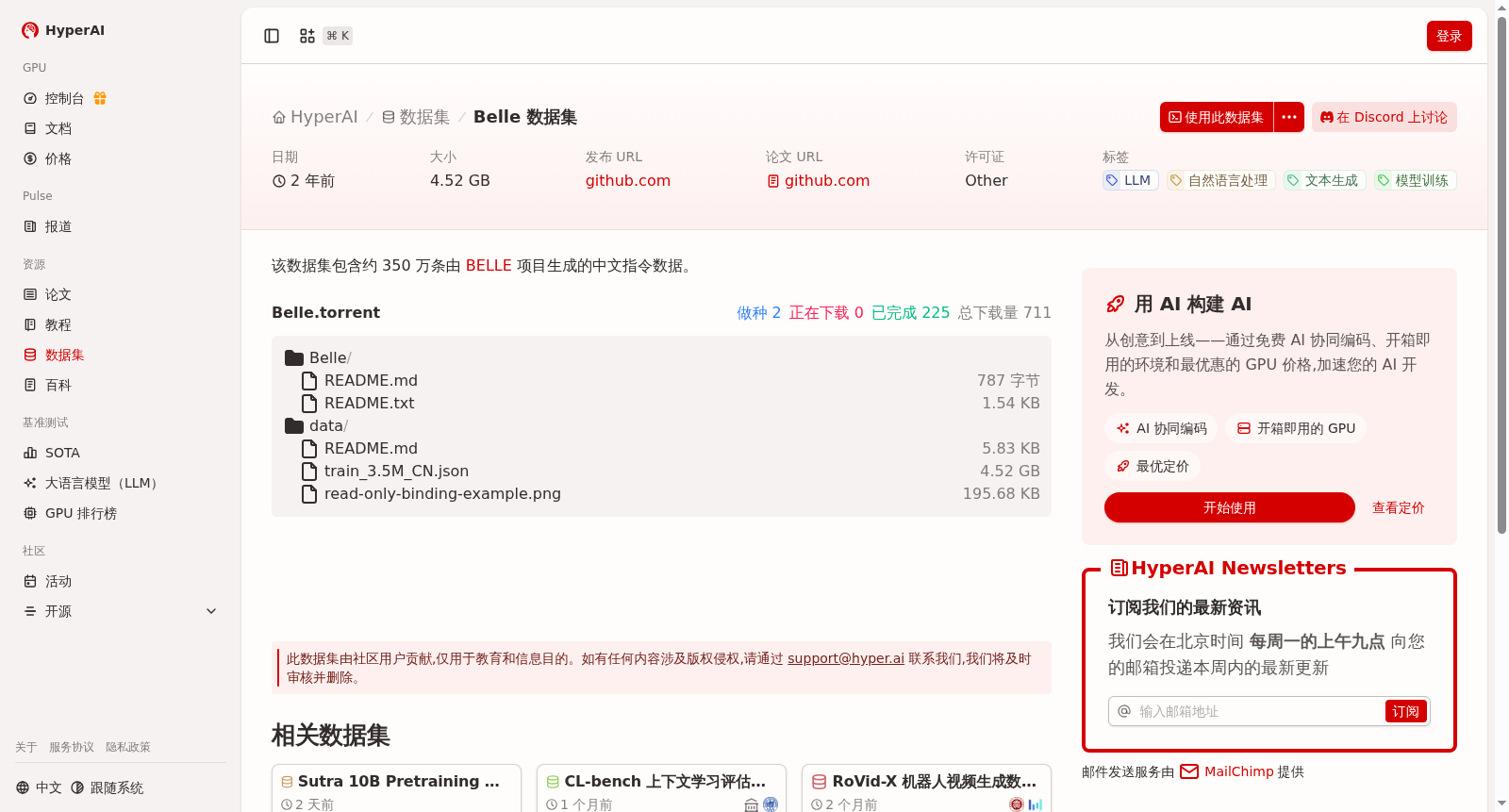Screen dimensions: 1509x812
Task: Click 使用此数据集 button
Action: pos(1217,117)
